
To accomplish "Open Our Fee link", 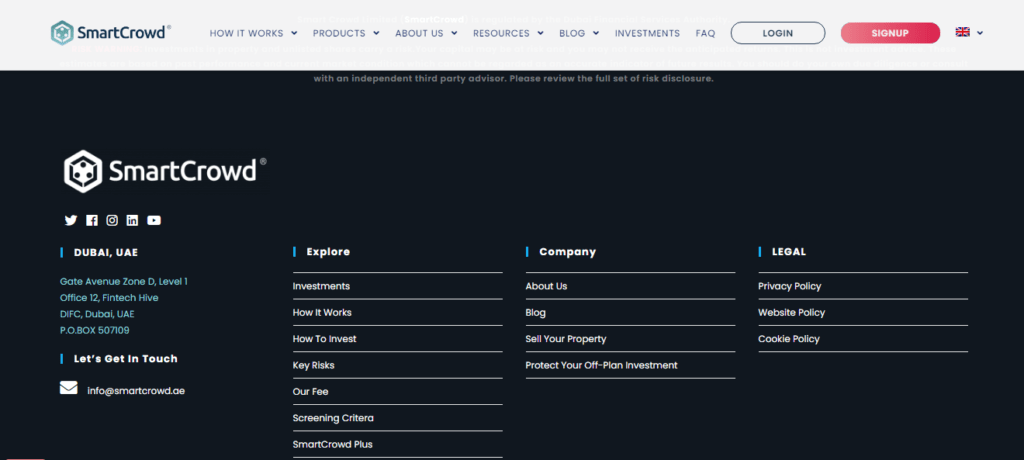I will 310,391.
